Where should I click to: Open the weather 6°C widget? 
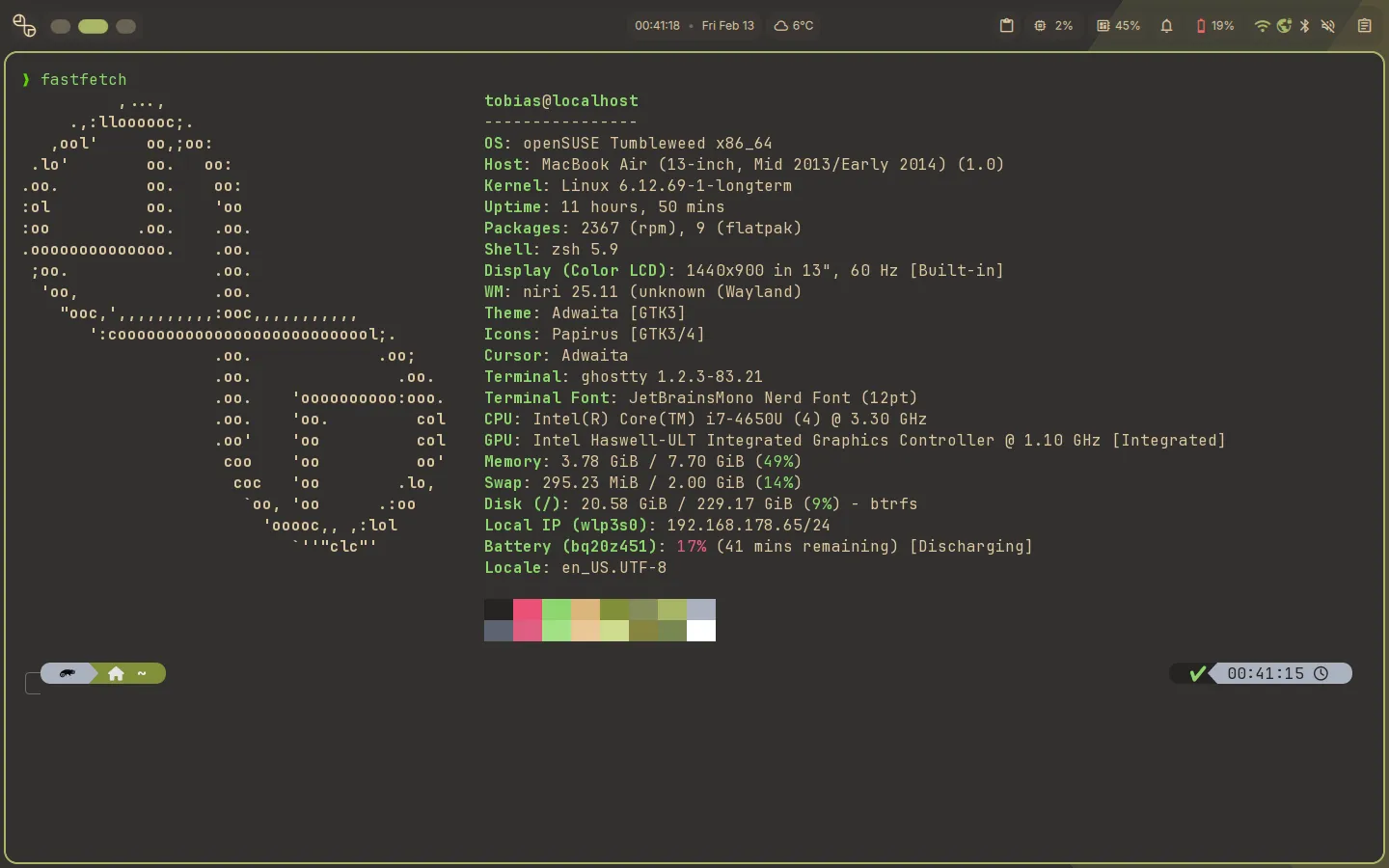[x=794, y=26]
